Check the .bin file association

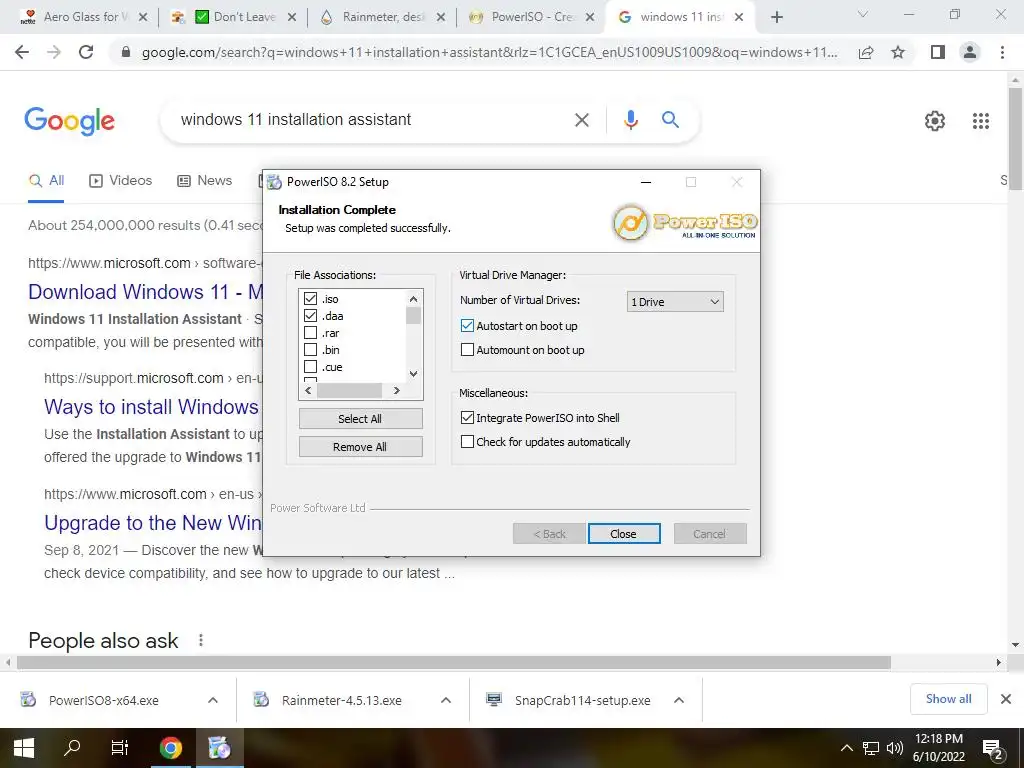(x=310, y=350)
